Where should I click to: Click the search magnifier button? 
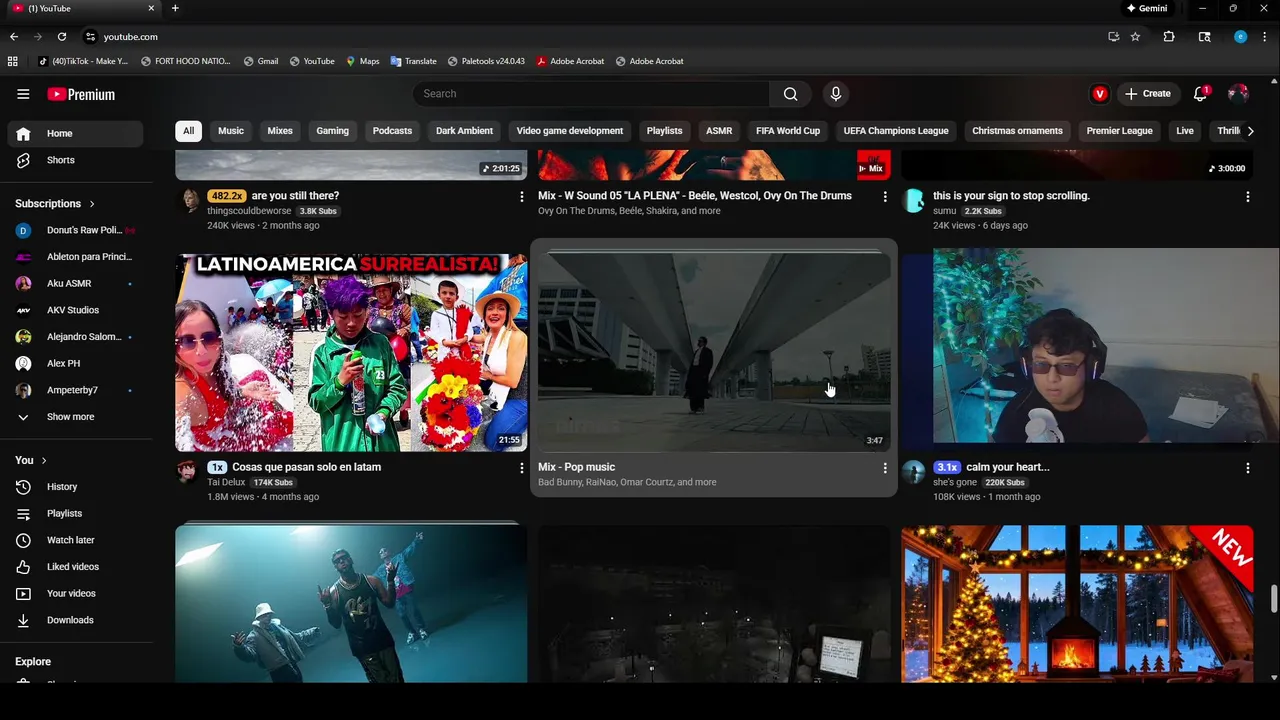pos(790,94)
